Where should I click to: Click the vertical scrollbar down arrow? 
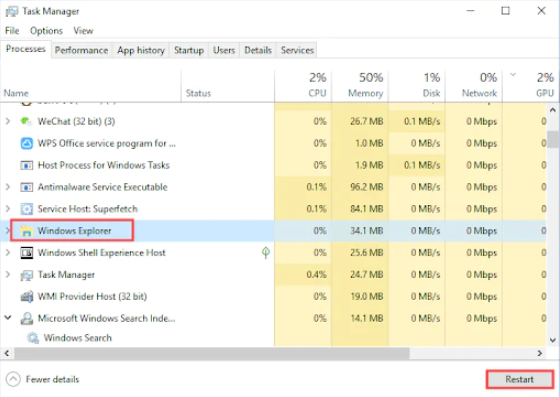click(553, 340)
